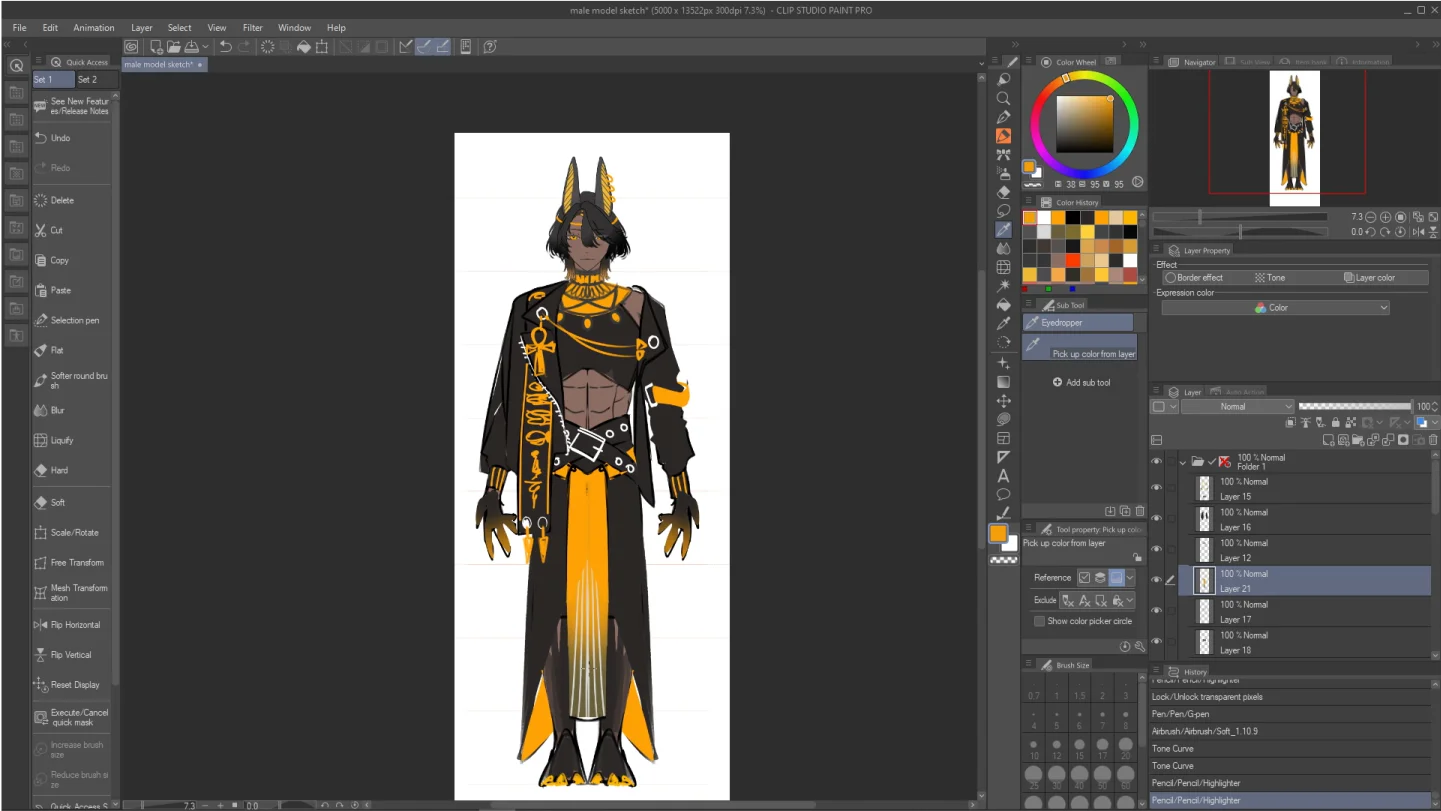Expand the Save options arrow in the command bar
This screenshot has width=1441, height=811.
click(x=205, y=46)
